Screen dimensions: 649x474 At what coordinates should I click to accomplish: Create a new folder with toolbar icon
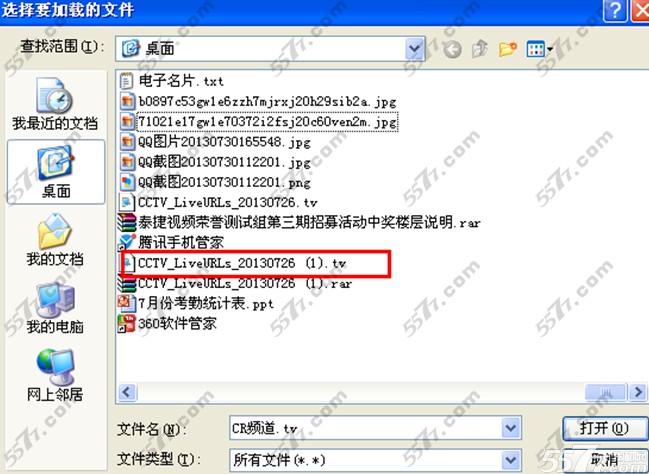(x=508, y=49)
